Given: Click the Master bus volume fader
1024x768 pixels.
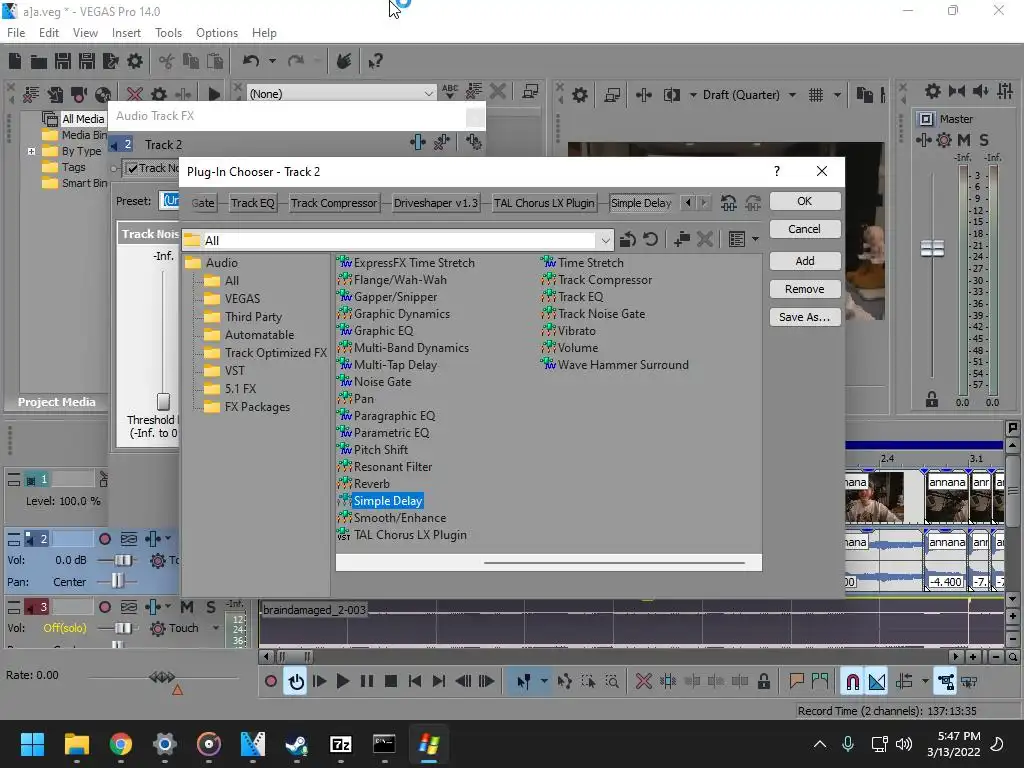Looking at the screenshot, I should (932, 249).
